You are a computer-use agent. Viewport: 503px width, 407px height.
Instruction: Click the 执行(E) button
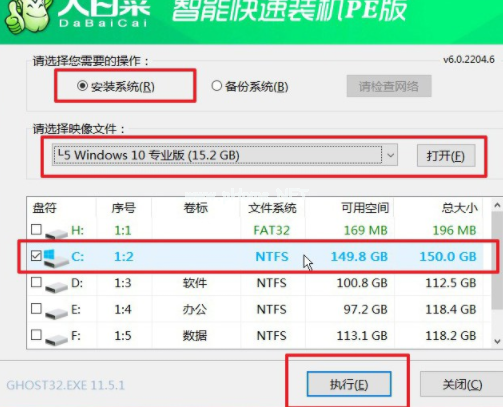349,384
